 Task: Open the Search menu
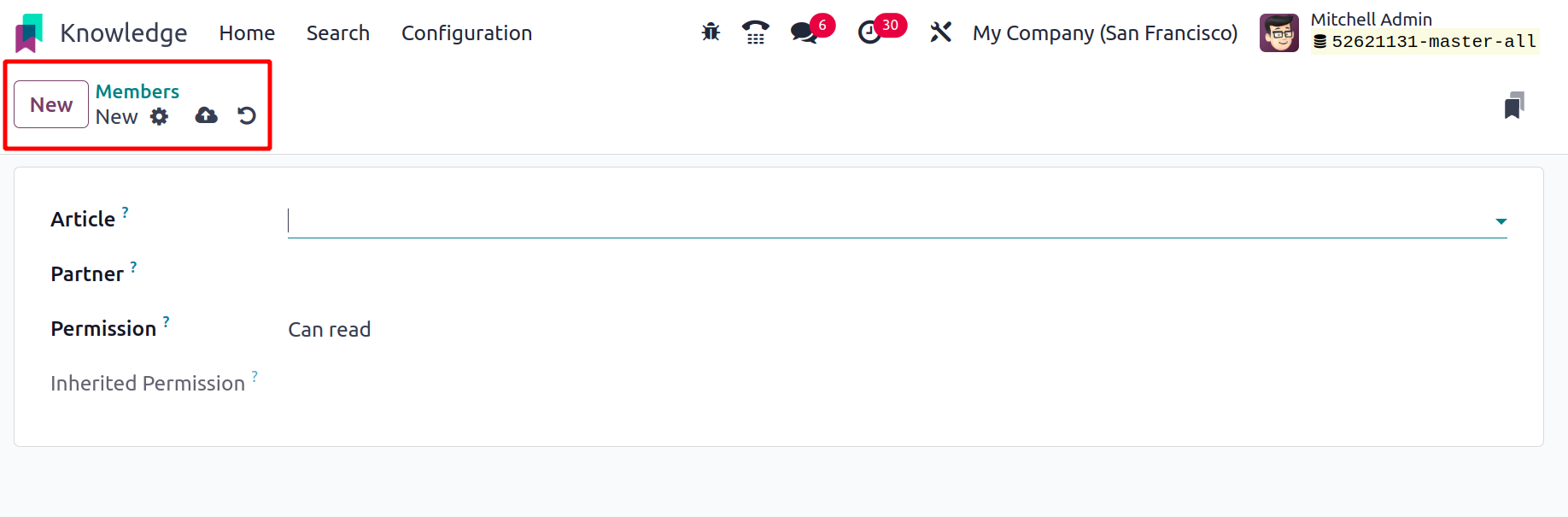338,32
